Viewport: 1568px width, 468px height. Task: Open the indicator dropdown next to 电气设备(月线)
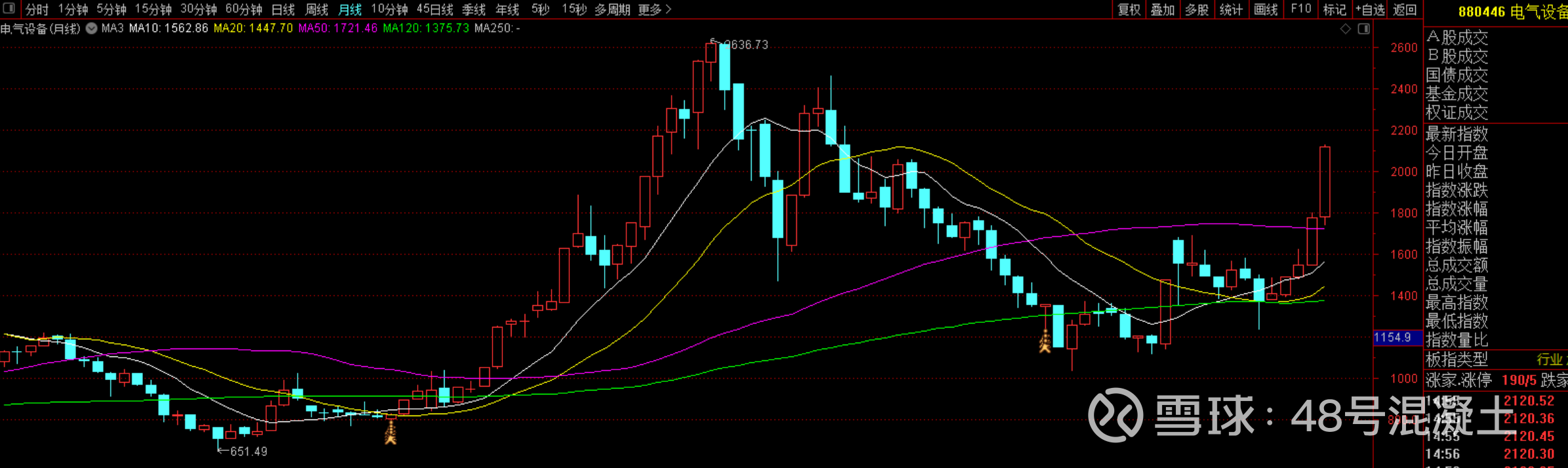point(92,28)
